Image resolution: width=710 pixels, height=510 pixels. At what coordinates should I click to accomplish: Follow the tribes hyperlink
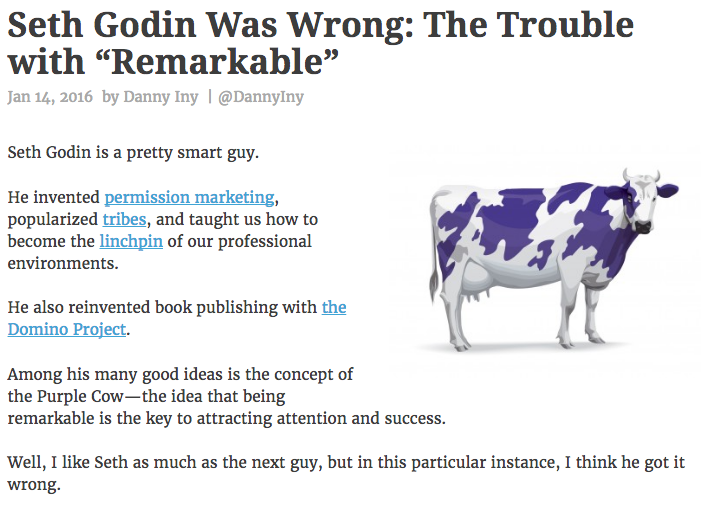pos(125,220)
